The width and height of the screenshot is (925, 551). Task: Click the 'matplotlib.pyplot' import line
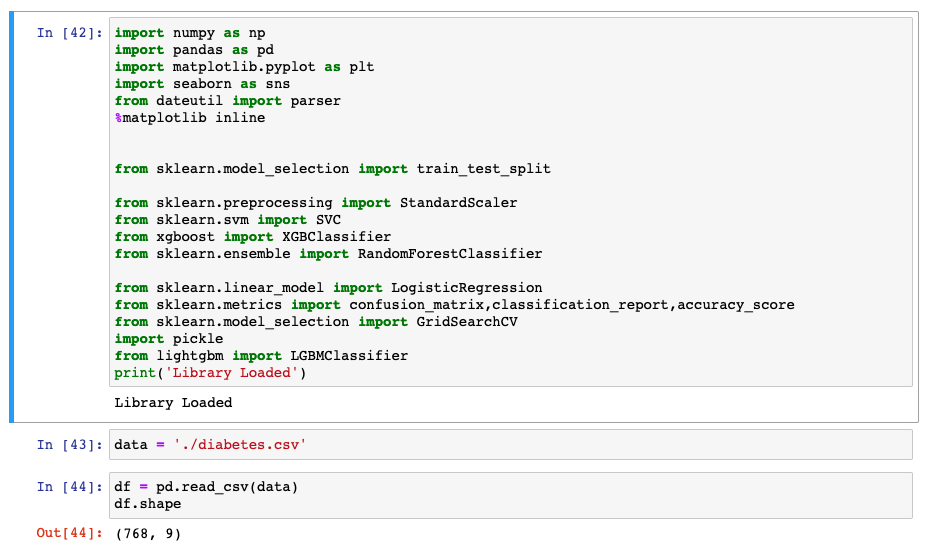pos(244,67)
